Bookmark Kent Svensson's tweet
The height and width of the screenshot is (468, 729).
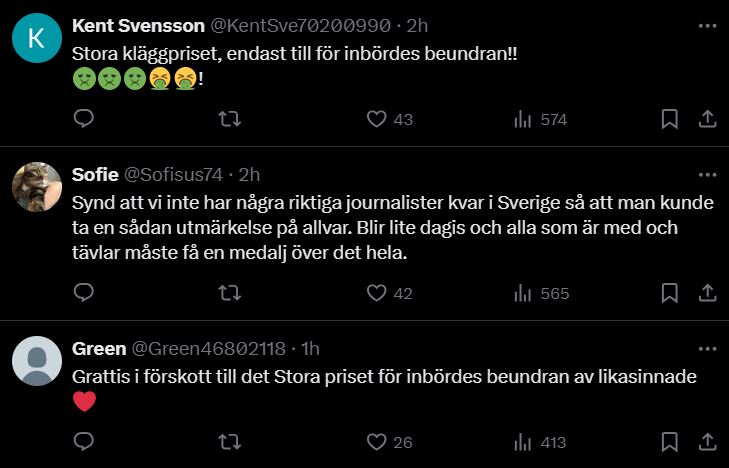[669, 119]
